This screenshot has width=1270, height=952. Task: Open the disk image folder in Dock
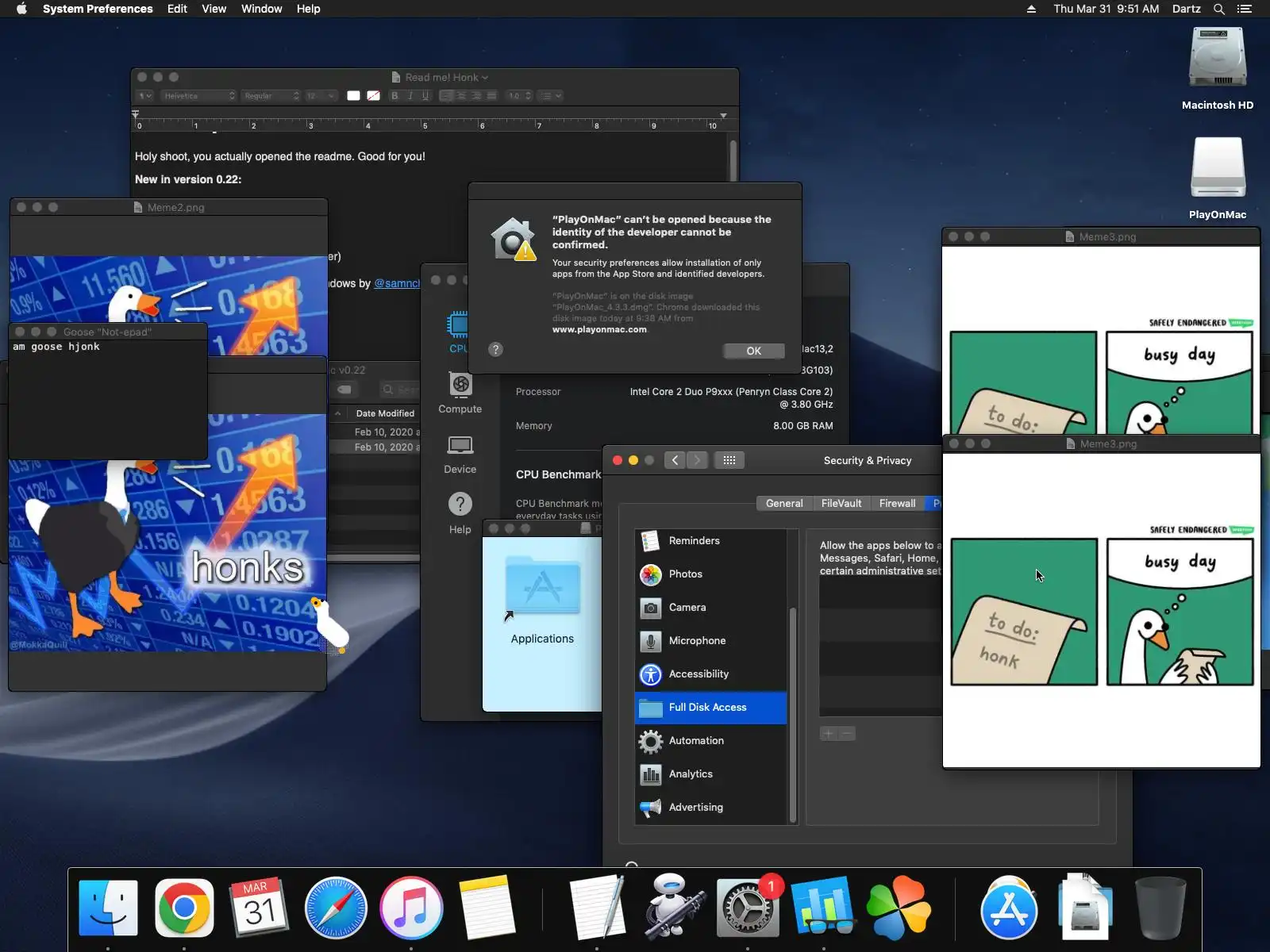[x=1084, y=908]
